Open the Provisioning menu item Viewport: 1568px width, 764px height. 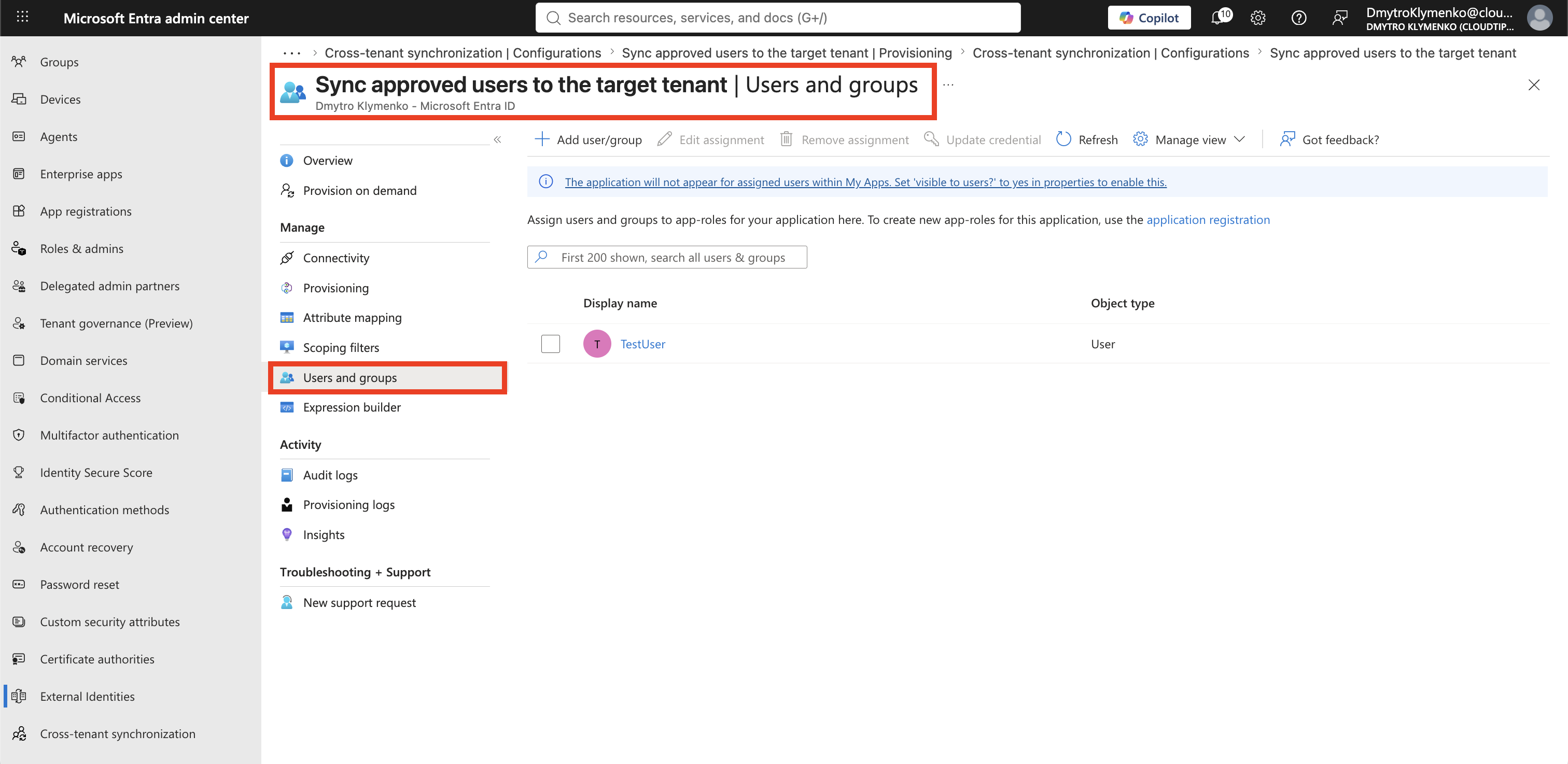click(335, 288)
